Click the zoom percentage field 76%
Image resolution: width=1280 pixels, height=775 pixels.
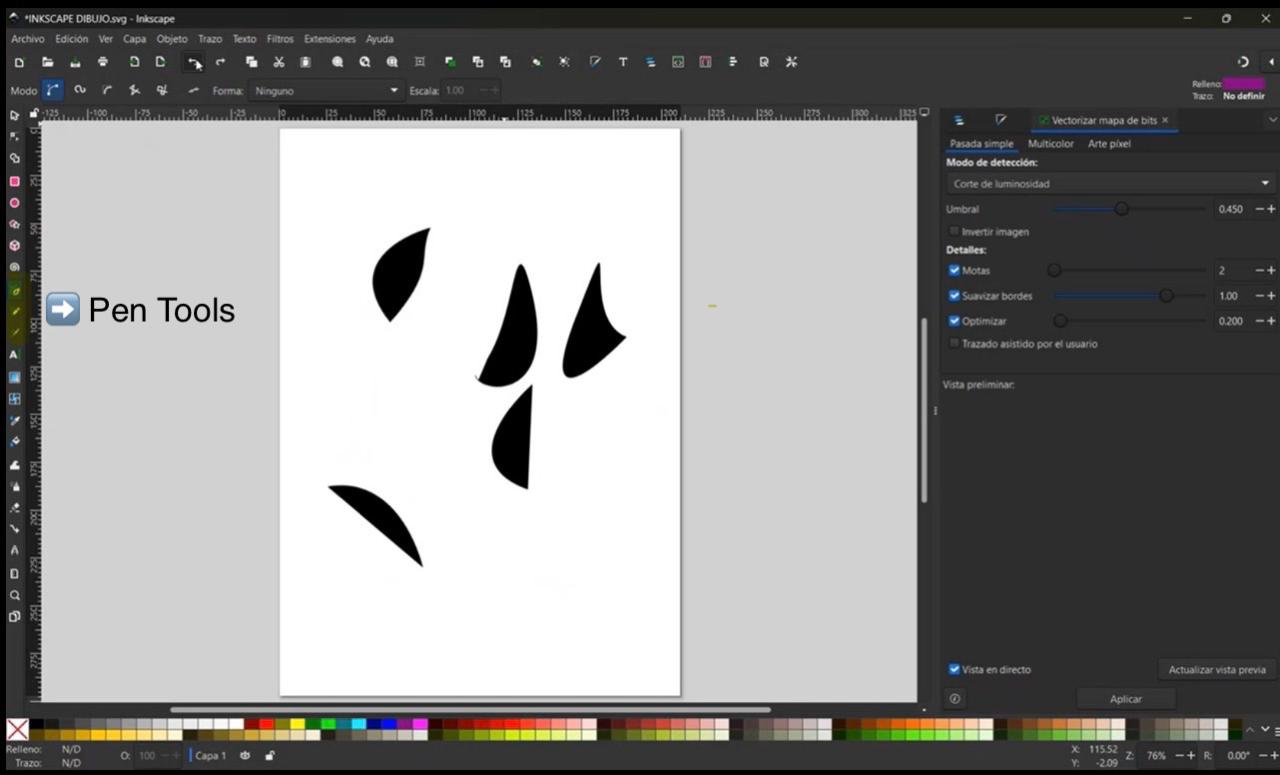[1156, 756]
